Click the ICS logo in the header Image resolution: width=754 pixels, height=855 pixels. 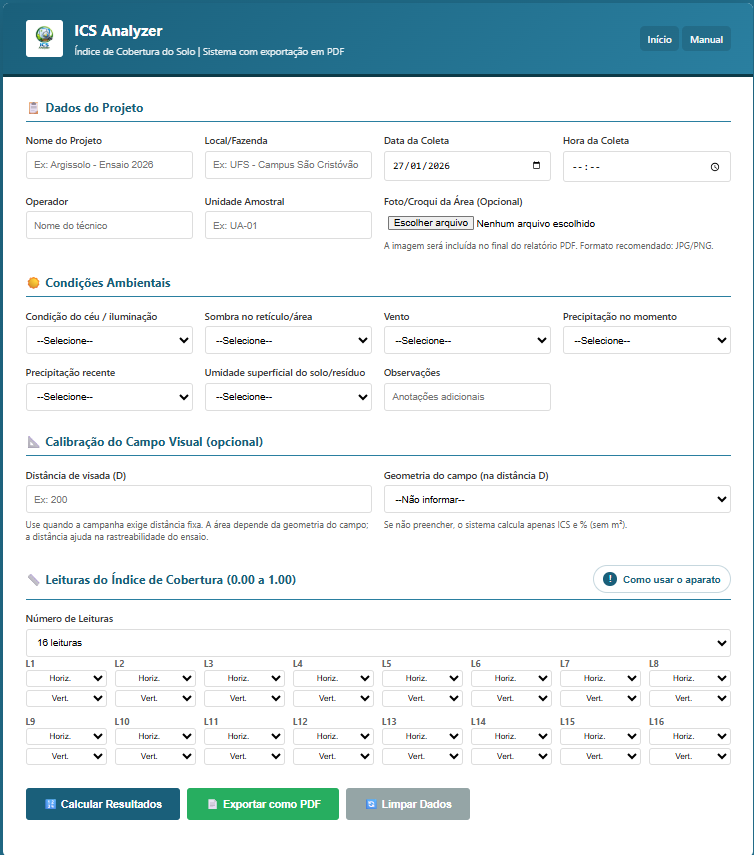(x=44, y=38)
